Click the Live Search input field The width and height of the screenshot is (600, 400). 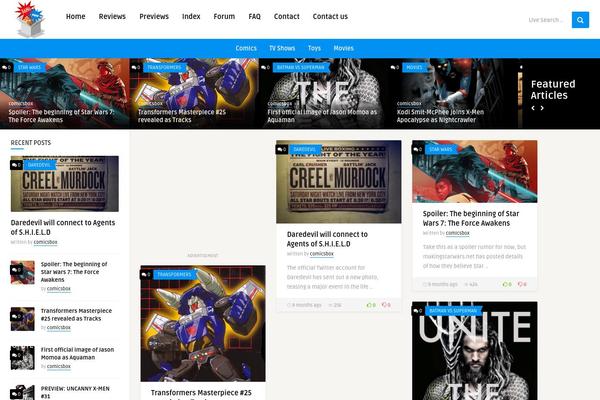click(548, 20)
